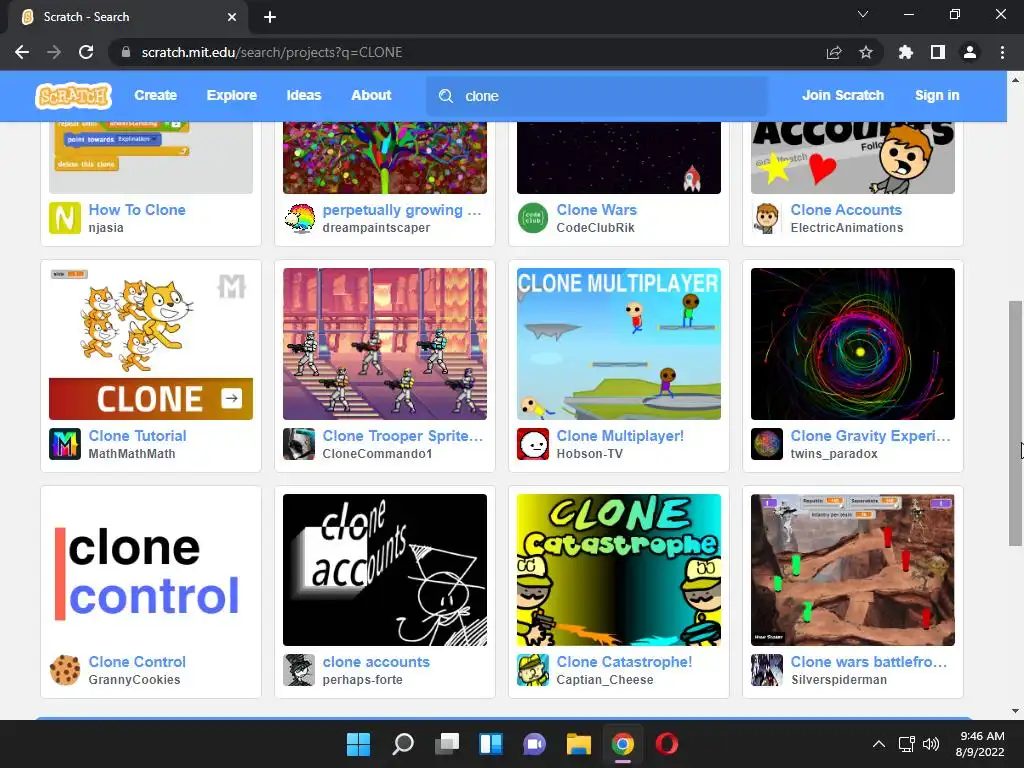Click the perhaps-forte user avatar
The height and width of the screenshot is (768, 1024).
(299, 670)
